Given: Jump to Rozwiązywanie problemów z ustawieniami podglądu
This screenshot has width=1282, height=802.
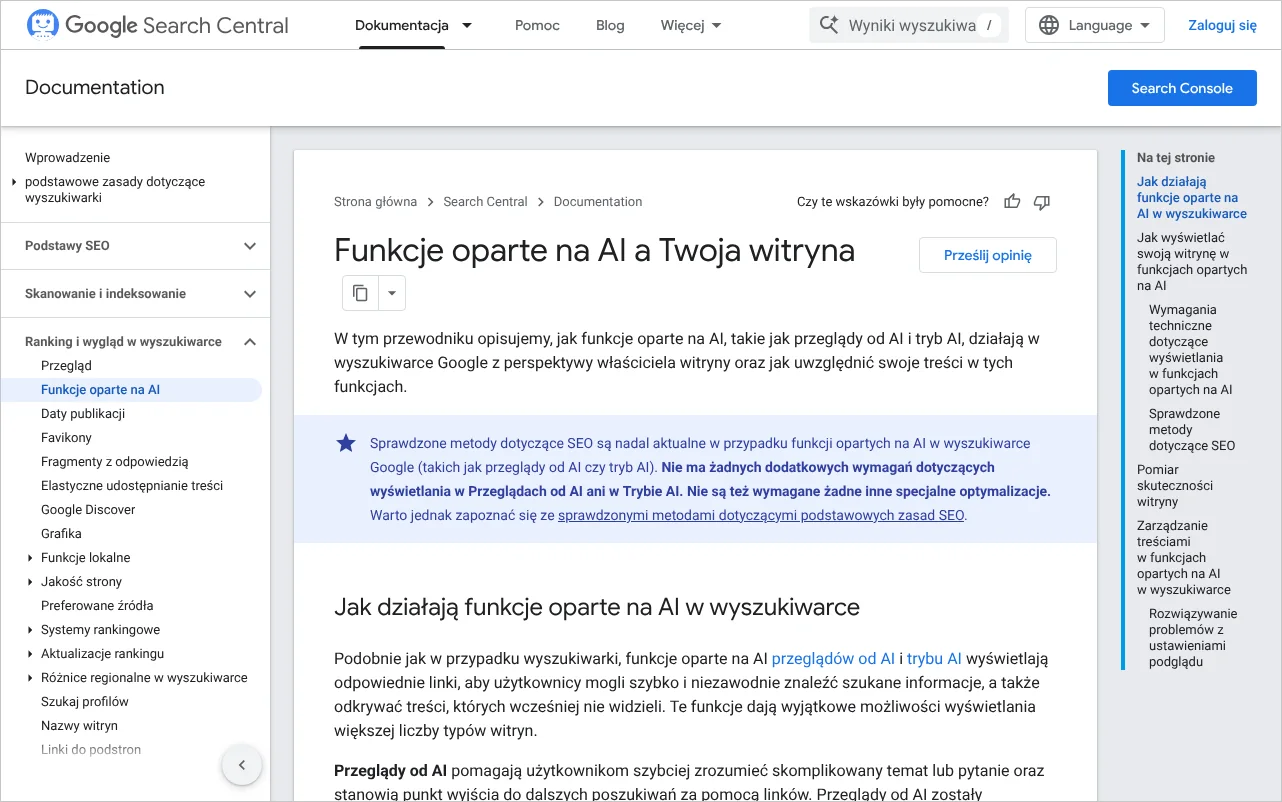Looking at the screenshot, I should 1193,638.
